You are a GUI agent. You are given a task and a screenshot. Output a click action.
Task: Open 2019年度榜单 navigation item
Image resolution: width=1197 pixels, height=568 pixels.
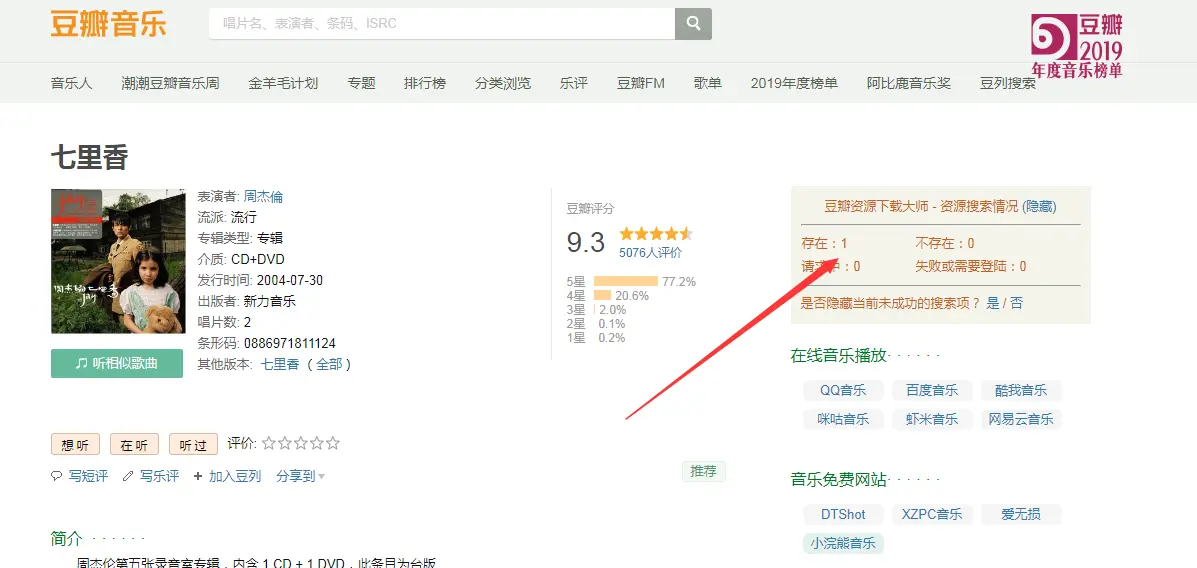[794, 83]
